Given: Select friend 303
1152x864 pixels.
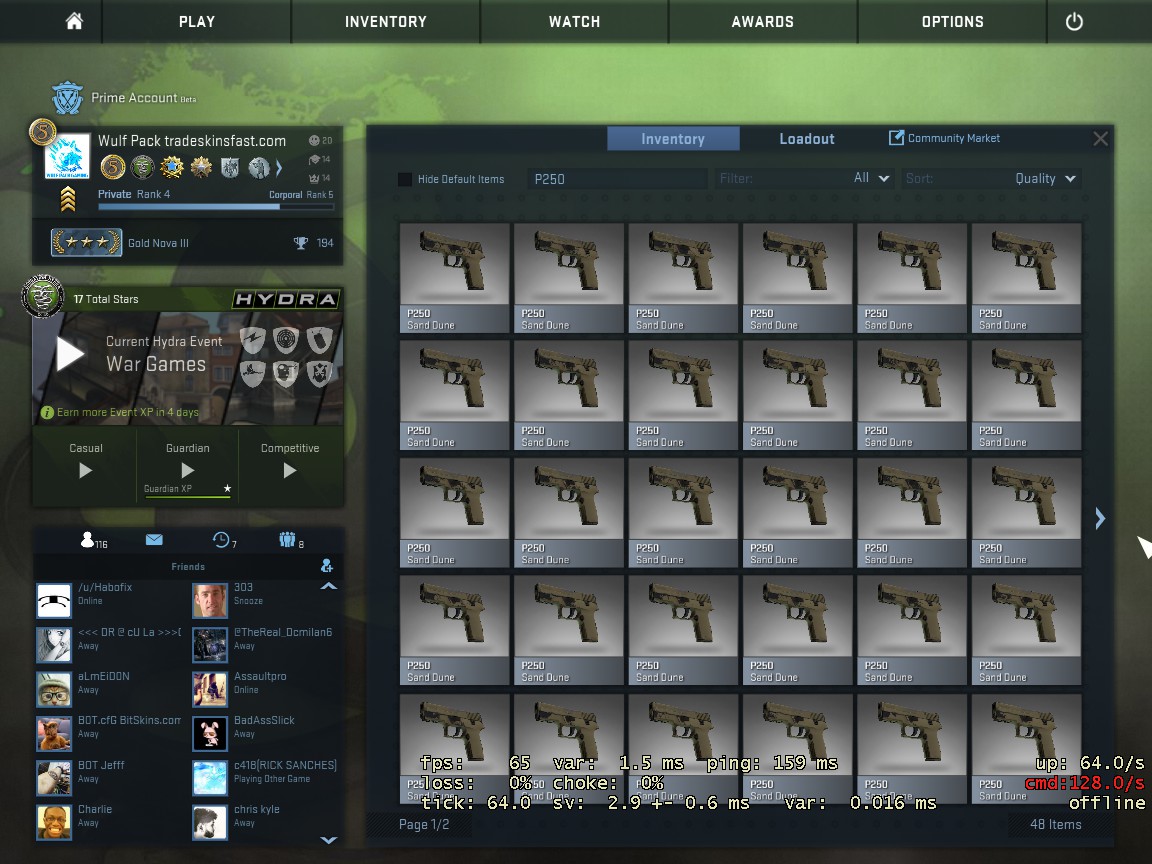Looking at the screenshot, I should (264, 601).
